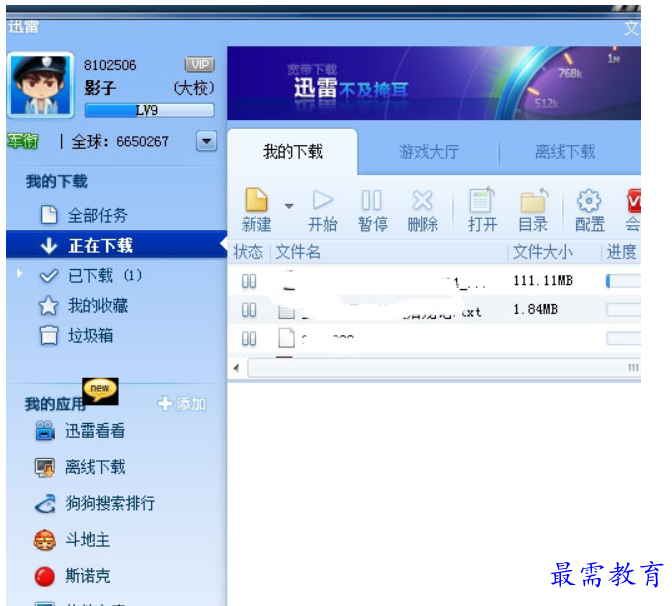The height and width of the screenshot is (606, 672).
Task: Open the dropdown beside 全球: 6650267
Action: pyautogui.click(x=207, y=141)
